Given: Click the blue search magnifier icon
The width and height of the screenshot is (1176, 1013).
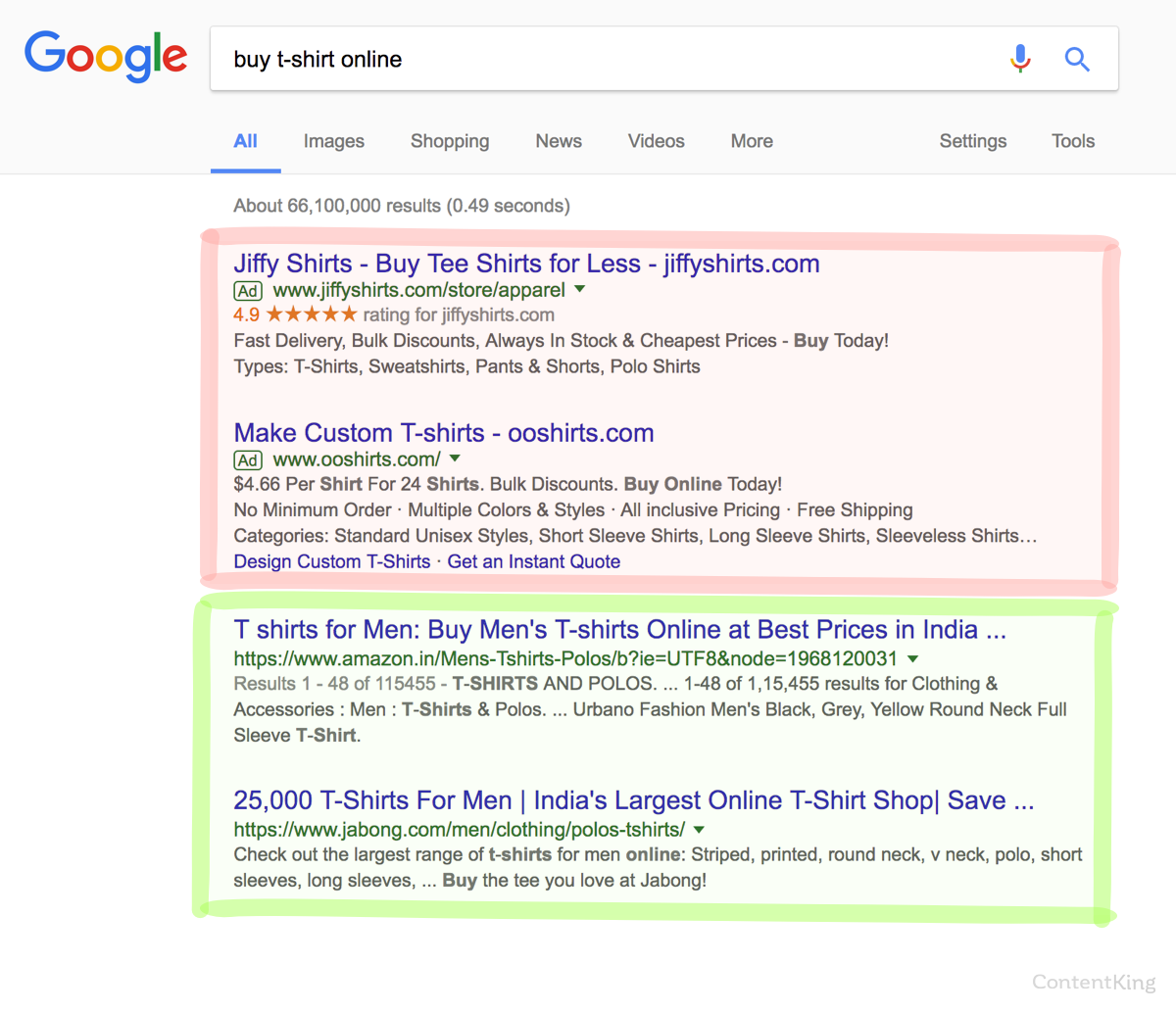Looking at the screenshot, I should coord(1077,59).
